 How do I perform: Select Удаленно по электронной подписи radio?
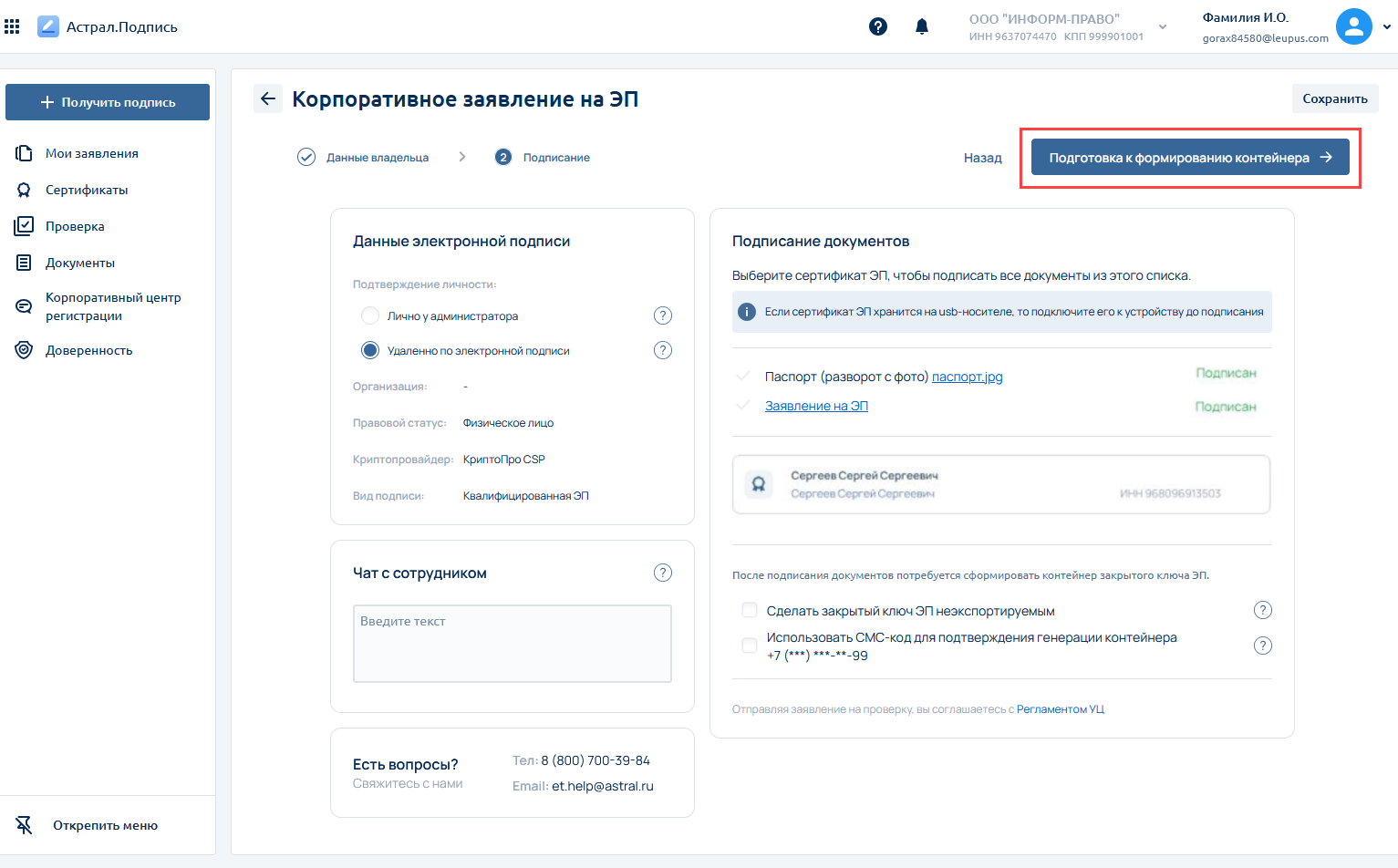(x=370, y=350)
